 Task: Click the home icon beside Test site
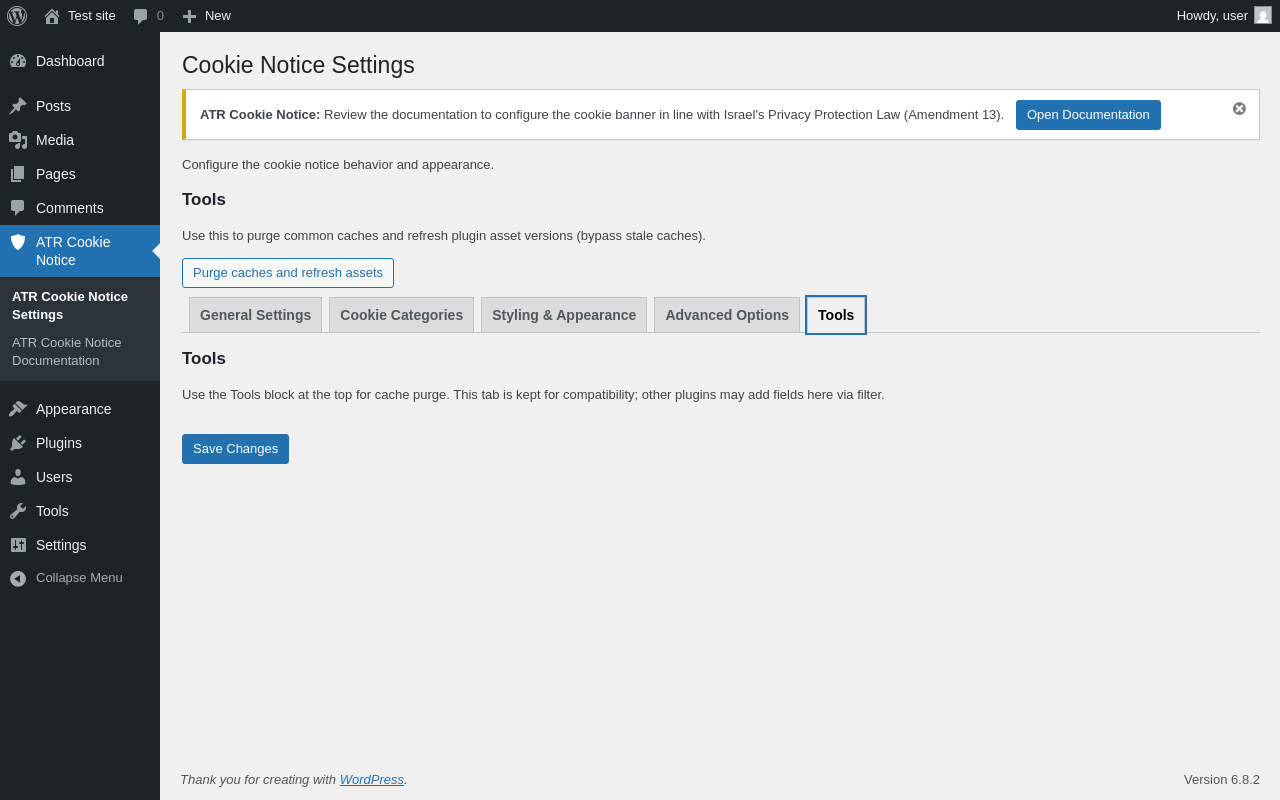click(x=52, y=16)
